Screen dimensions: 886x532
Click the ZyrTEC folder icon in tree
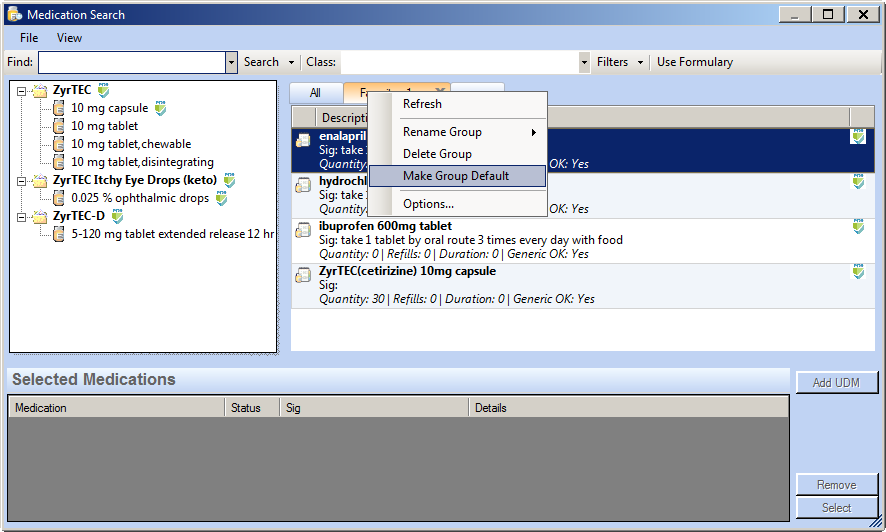(40, 90)
